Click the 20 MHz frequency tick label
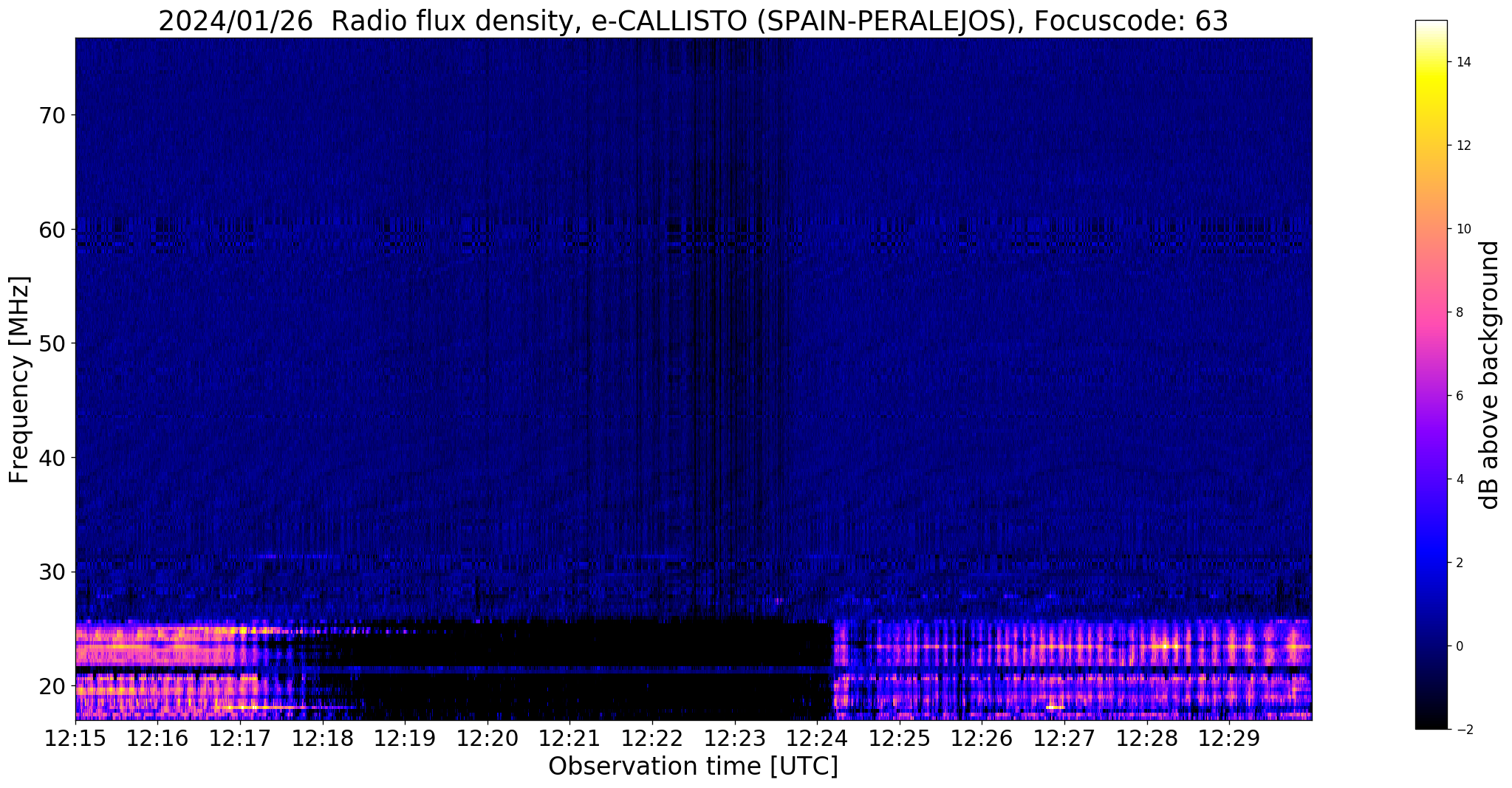Screen dimensions: 1512x788 point(52,686)
